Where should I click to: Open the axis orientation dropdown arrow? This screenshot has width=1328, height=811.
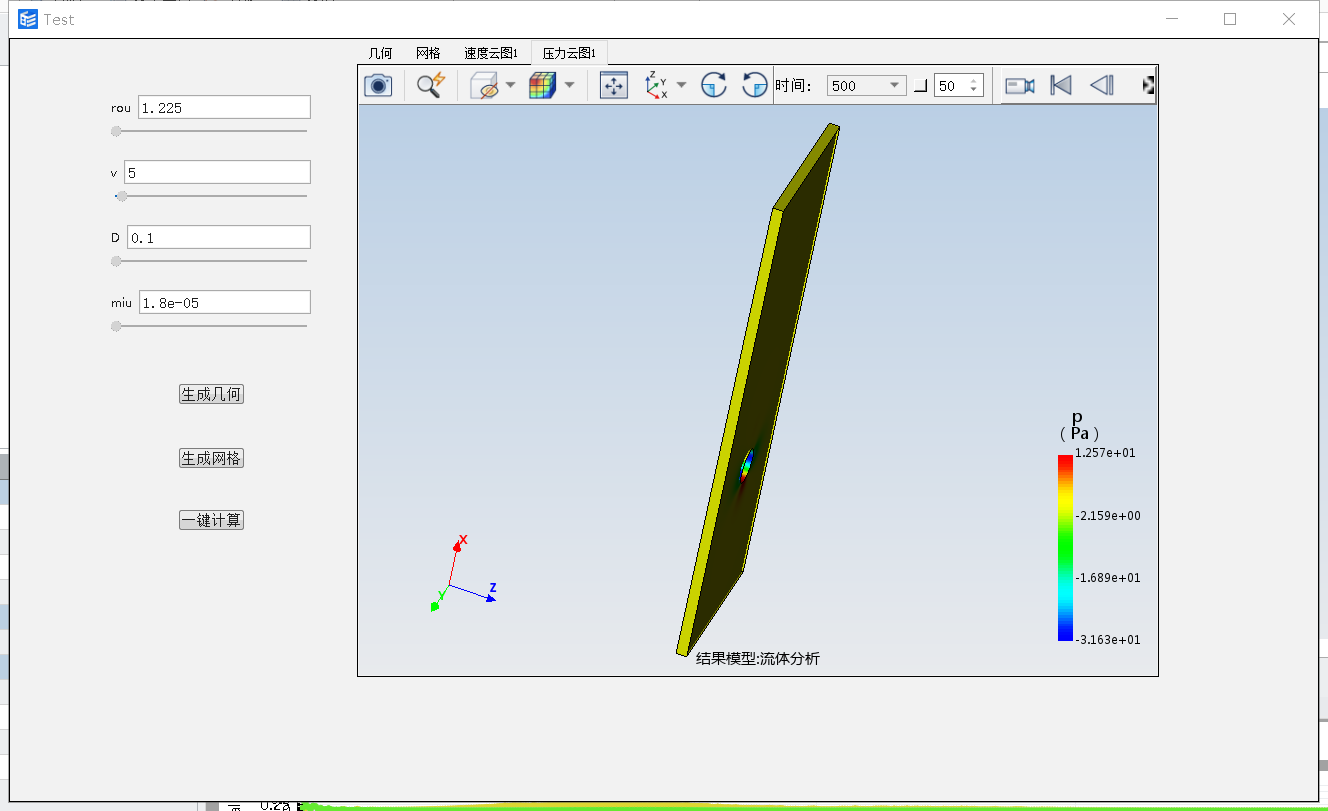(x=682, y=86)
